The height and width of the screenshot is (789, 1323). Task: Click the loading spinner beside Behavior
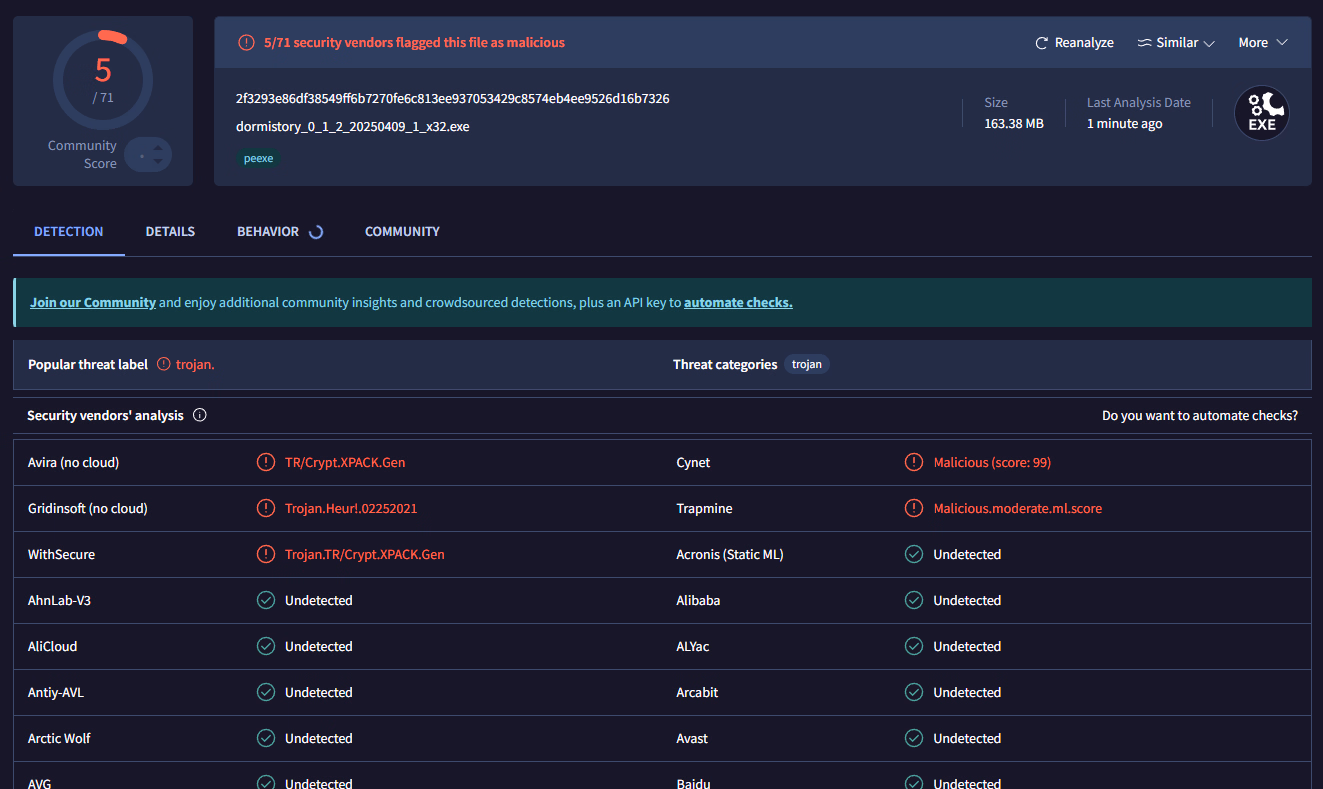(316, 232)
